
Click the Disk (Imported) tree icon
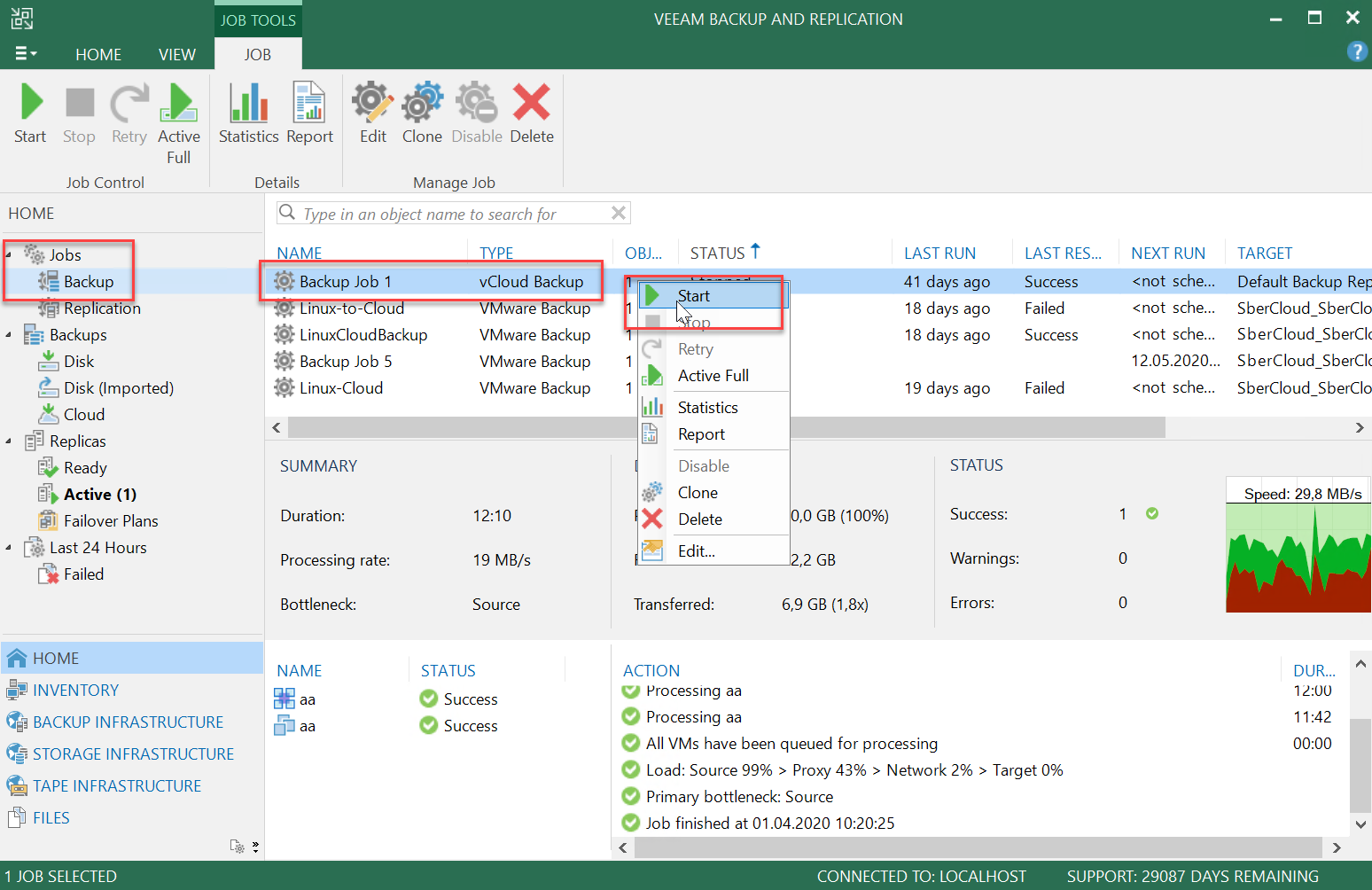pos(48,388)
